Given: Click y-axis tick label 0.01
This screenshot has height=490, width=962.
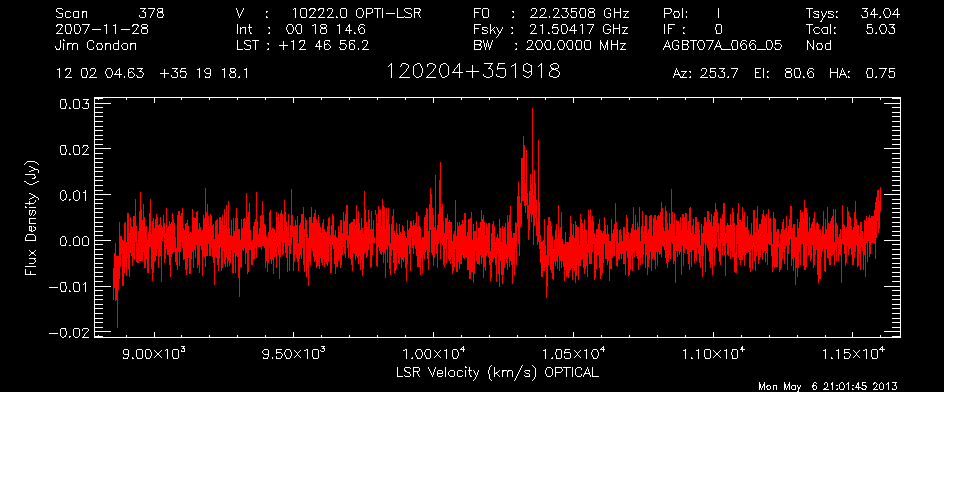Looking at the screenshot, I should click(74, 196).
